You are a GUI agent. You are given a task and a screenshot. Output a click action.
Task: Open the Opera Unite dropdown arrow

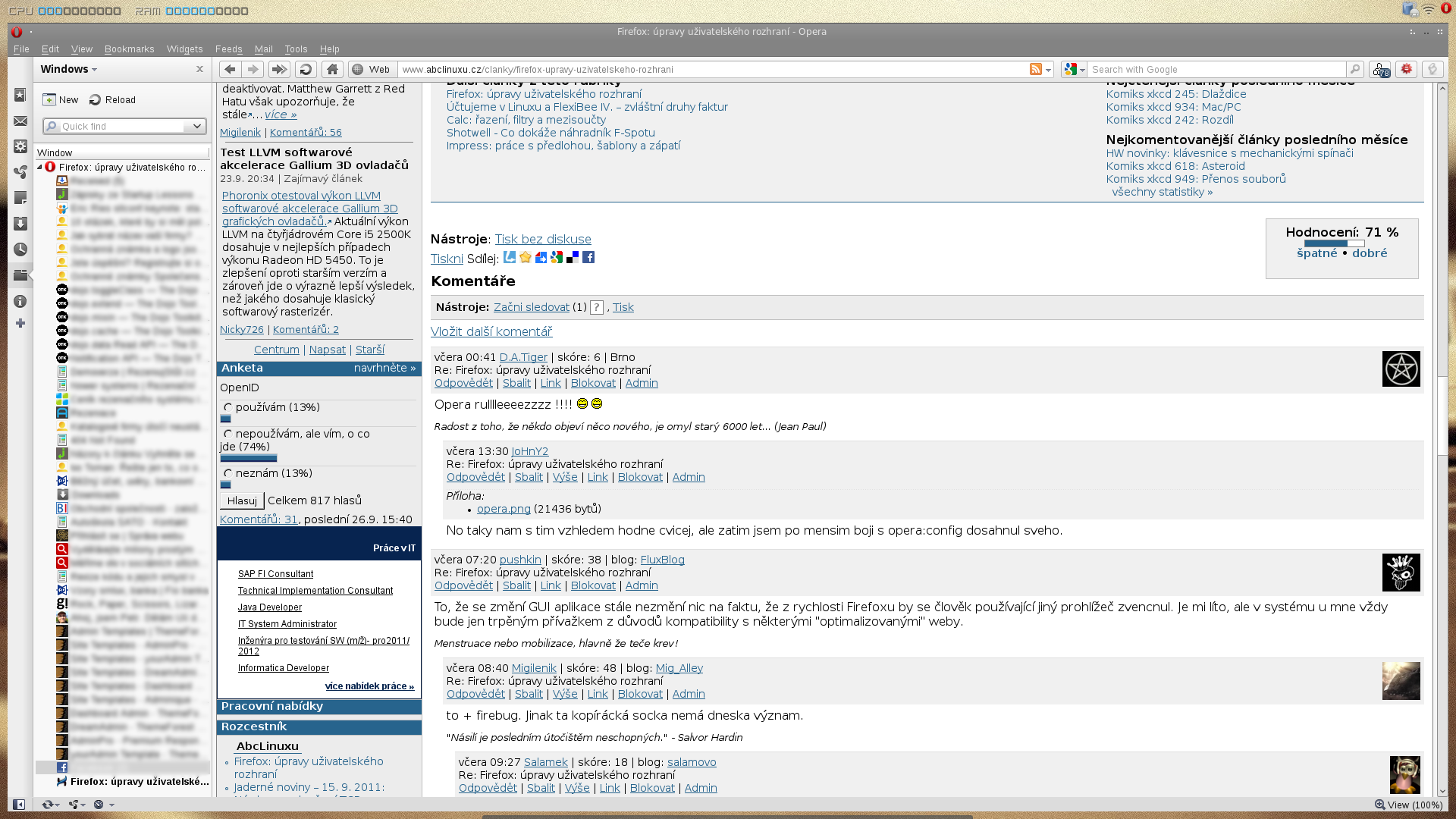click(x=83, y=805)
